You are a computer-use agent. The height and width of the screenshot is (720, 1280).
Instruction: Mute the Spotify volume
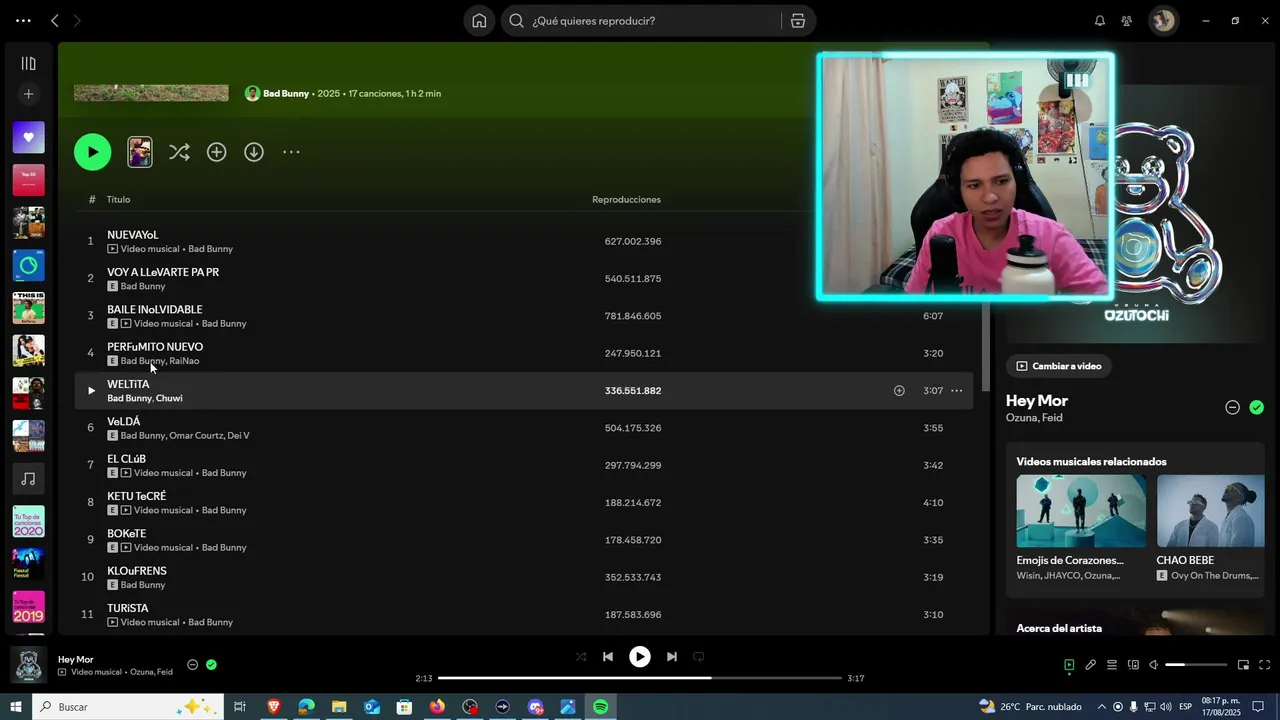point(1153,665)
